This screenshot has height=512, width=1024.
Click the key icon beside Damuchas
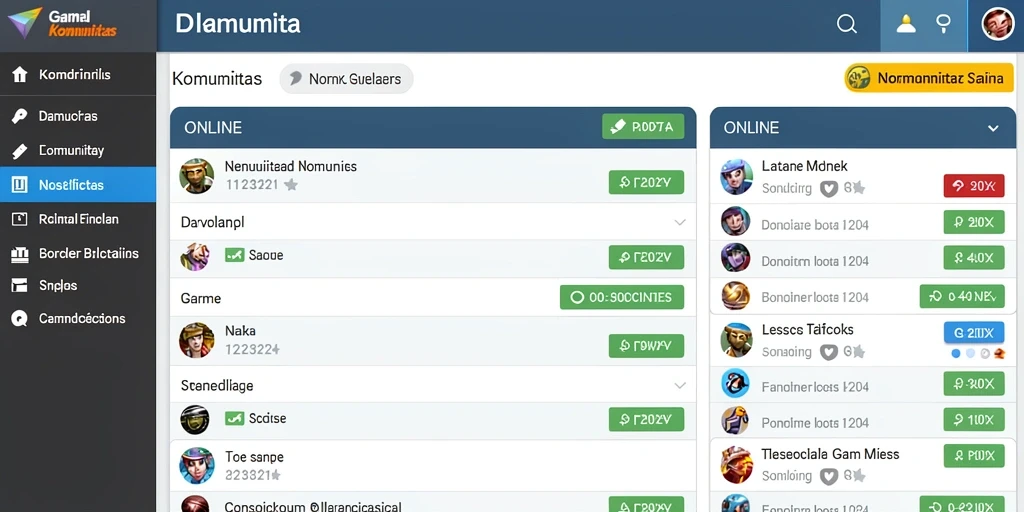click(x=20, y=117)
